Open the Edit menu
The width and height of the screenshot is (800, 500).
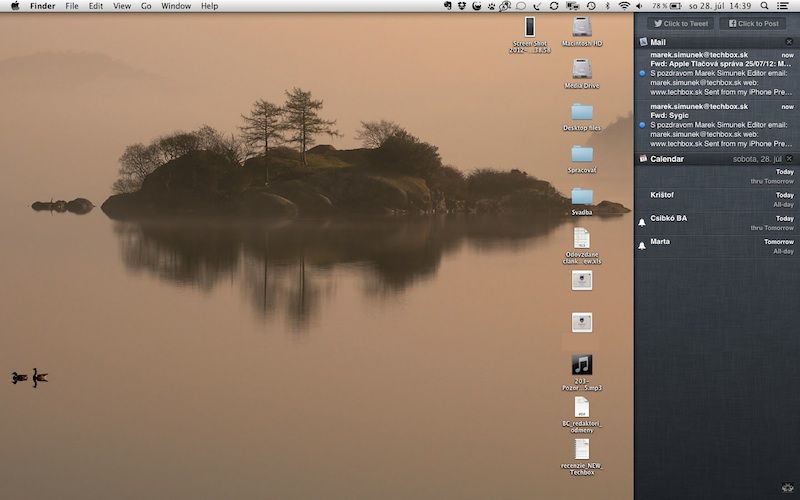click(x=95, y=6)
